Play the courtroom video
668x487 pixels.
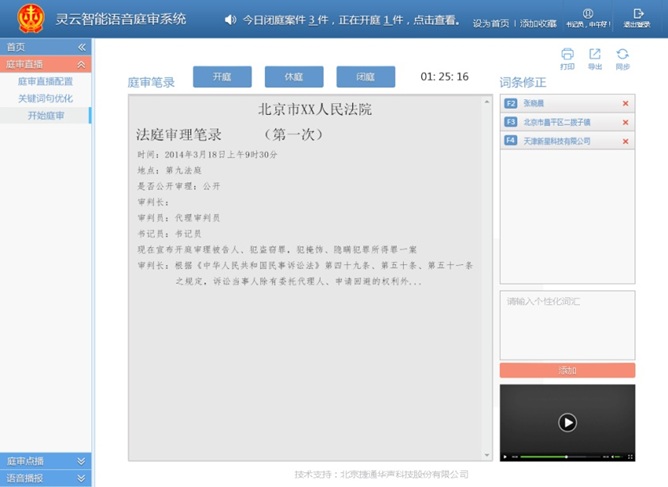(567, 422)
